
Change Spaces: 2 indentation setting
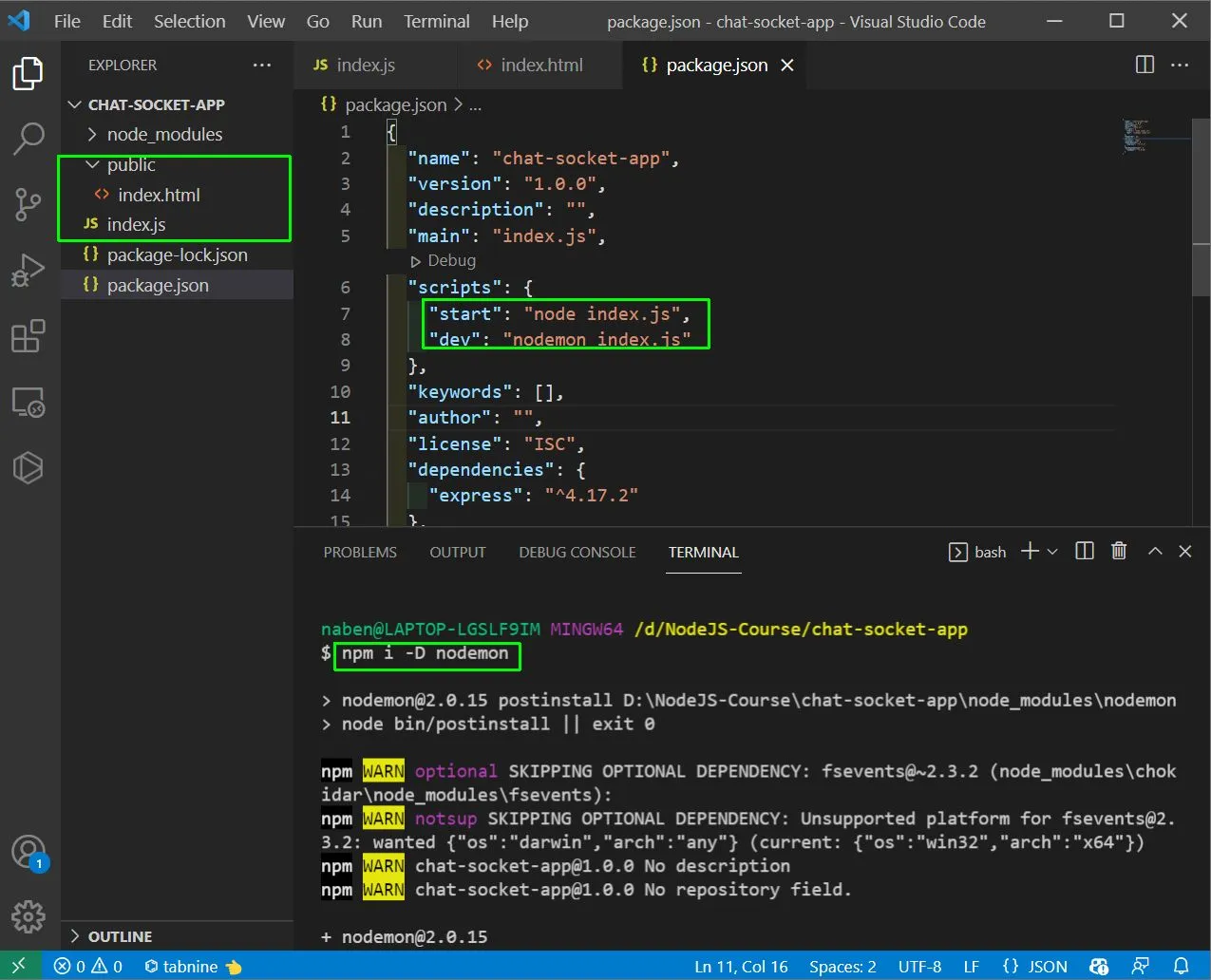coord(842,966)
